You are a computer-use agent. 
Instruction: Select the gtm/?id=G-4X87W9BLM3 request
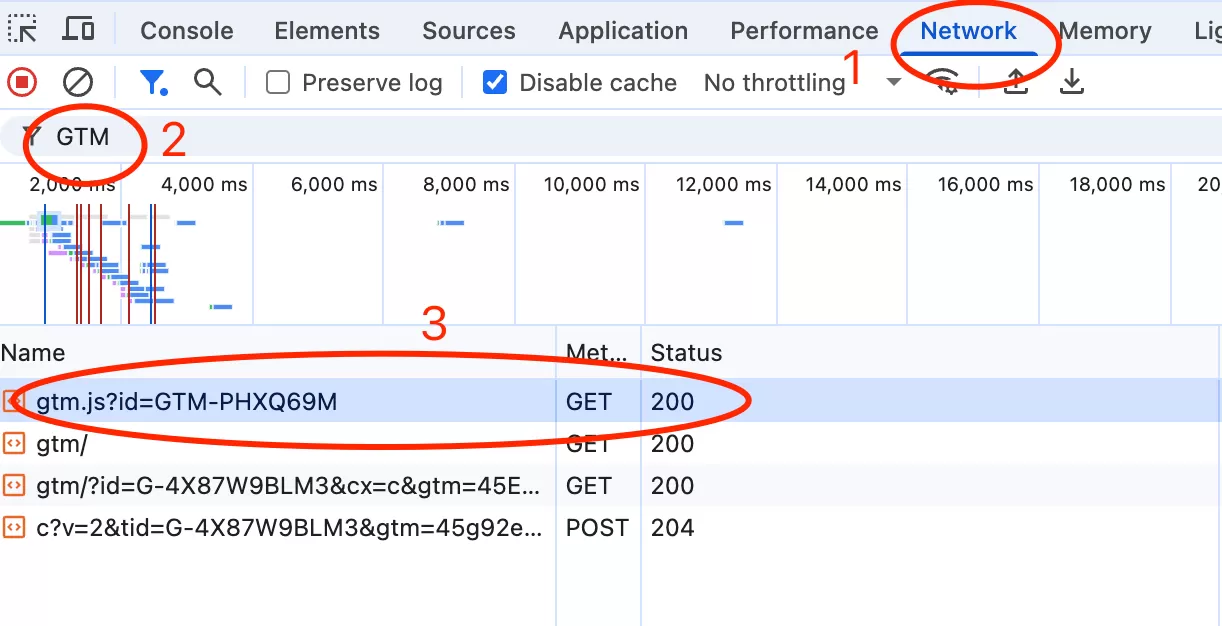(611, 485)
